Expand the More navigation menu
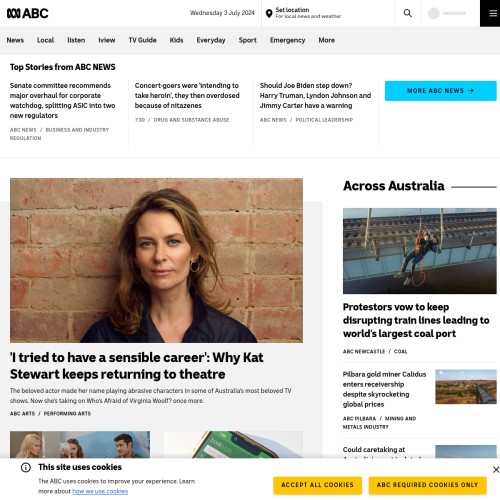This screenshot has width=500, height=500. (326, 40)
